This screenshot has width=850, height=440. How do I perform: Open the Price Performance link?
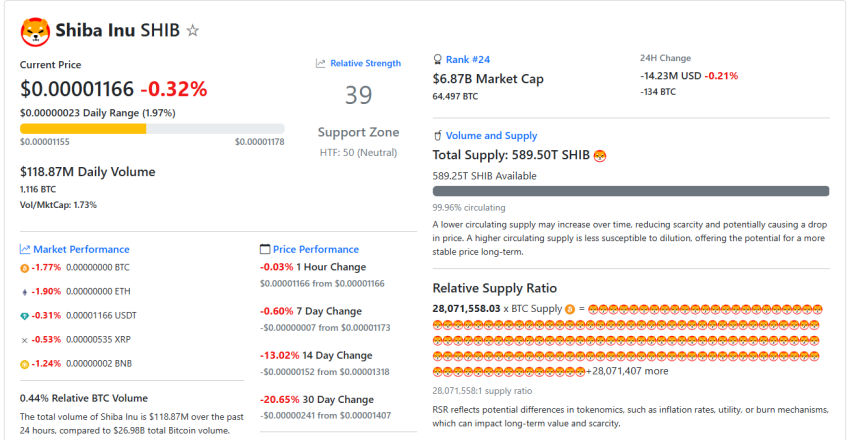point(316,249)
